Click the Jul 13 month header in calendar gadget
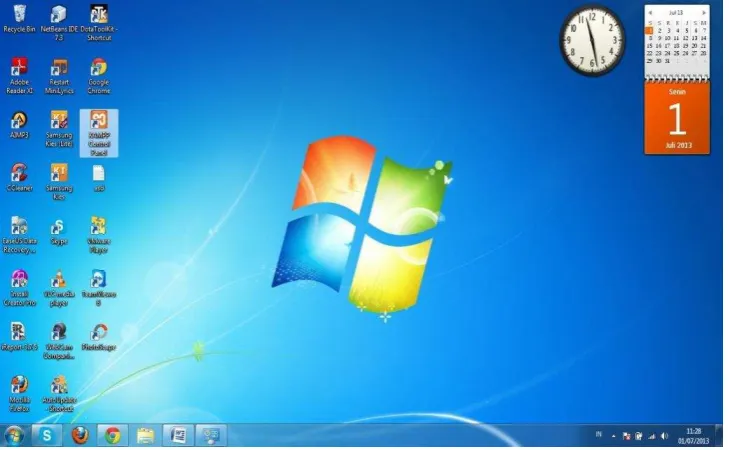729x450 pixels. tap(676, 13)
